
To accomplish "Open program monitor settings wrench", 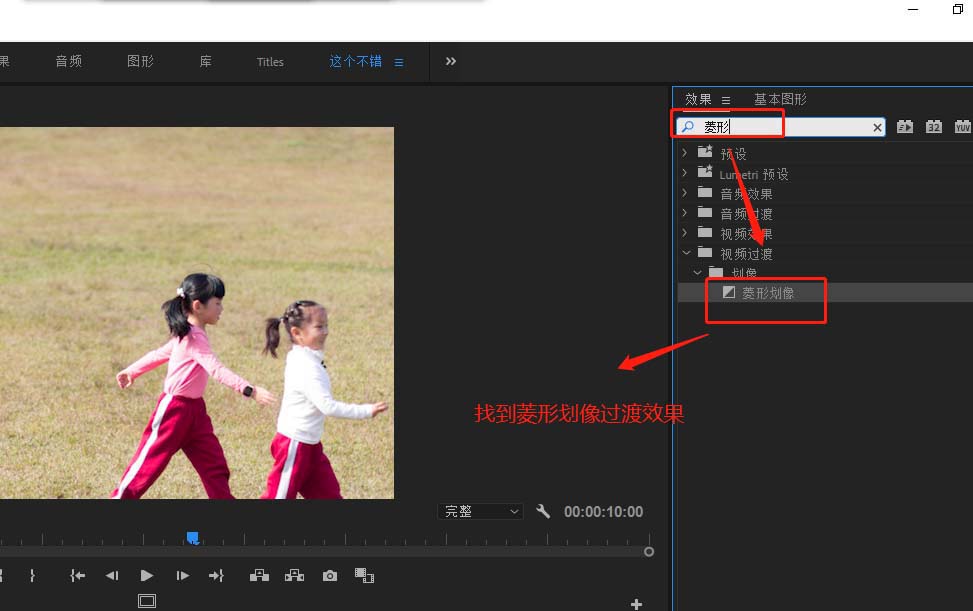I will [543, 511].
